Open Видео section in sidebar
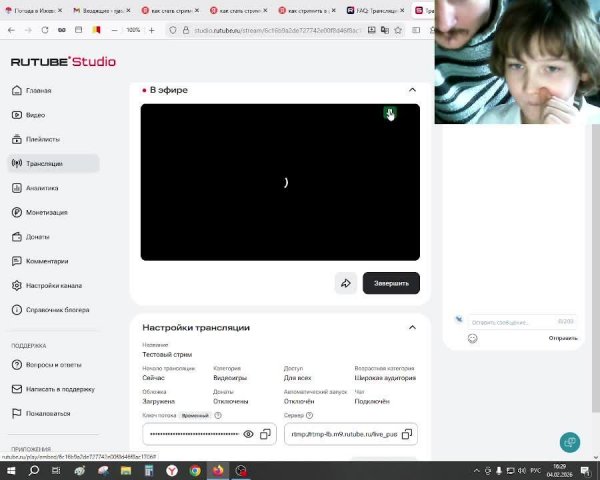Viewport: 600px width, 480px height. (35, 115)
